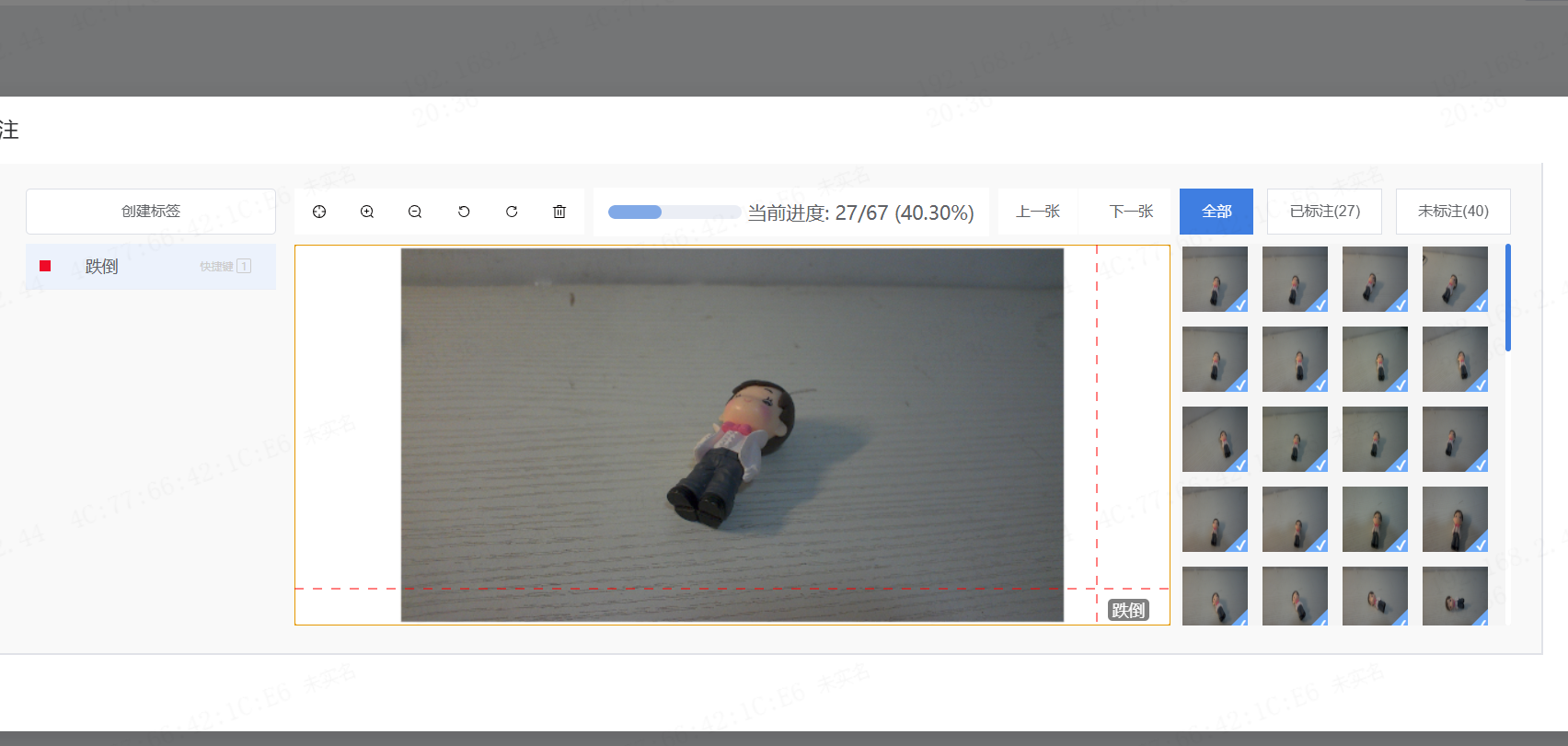
Task: Open first thumbnail in the top row
Action: tap(1215, 279)
